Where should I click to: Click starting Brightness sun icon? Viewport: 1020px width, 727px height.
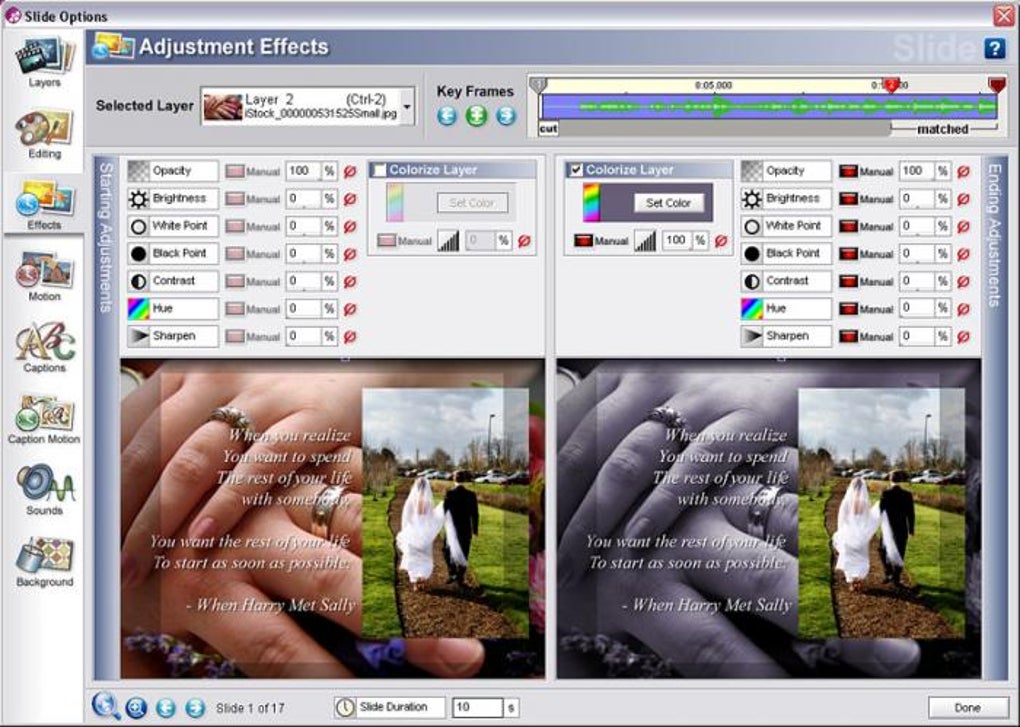tap(138, 199)
